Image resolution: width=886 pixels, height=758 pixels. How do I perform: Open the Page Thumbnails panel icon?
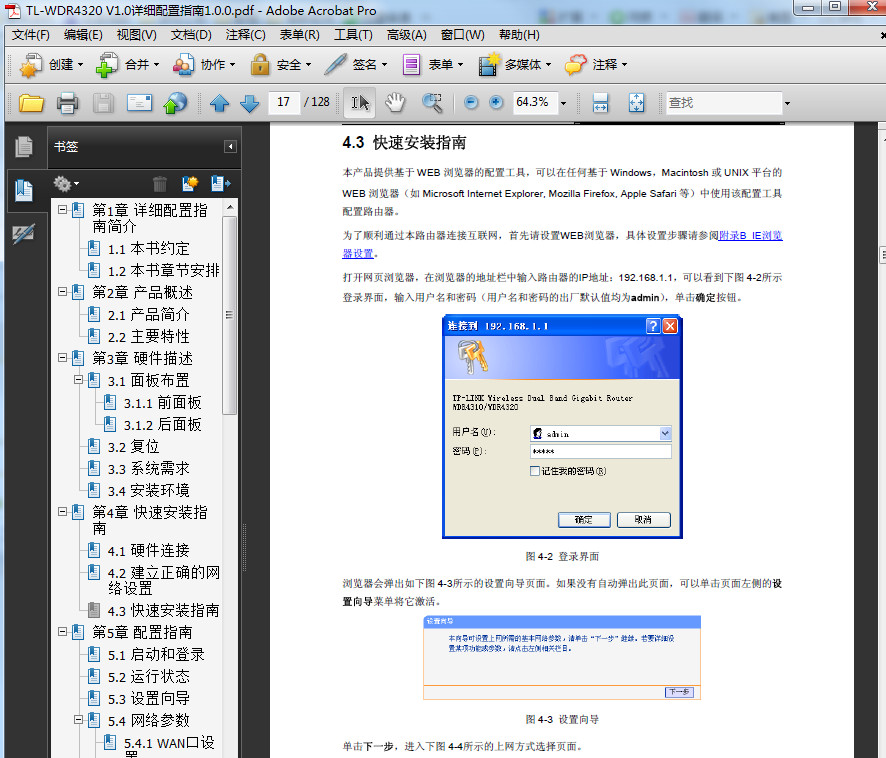(23, 146)
